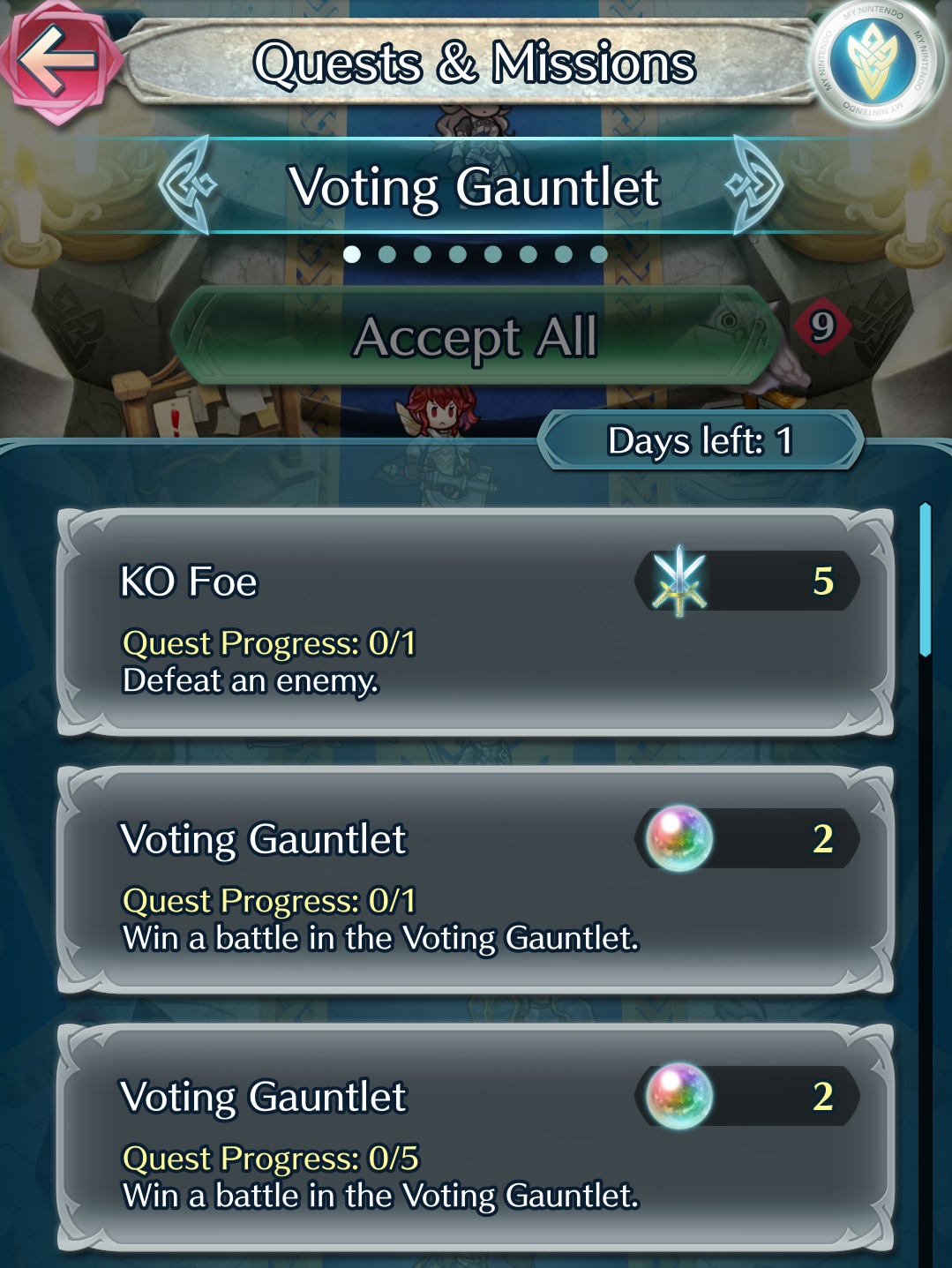Tap the red-haired chibi character sprite
952x1268 pixels.
pos(439,411)
